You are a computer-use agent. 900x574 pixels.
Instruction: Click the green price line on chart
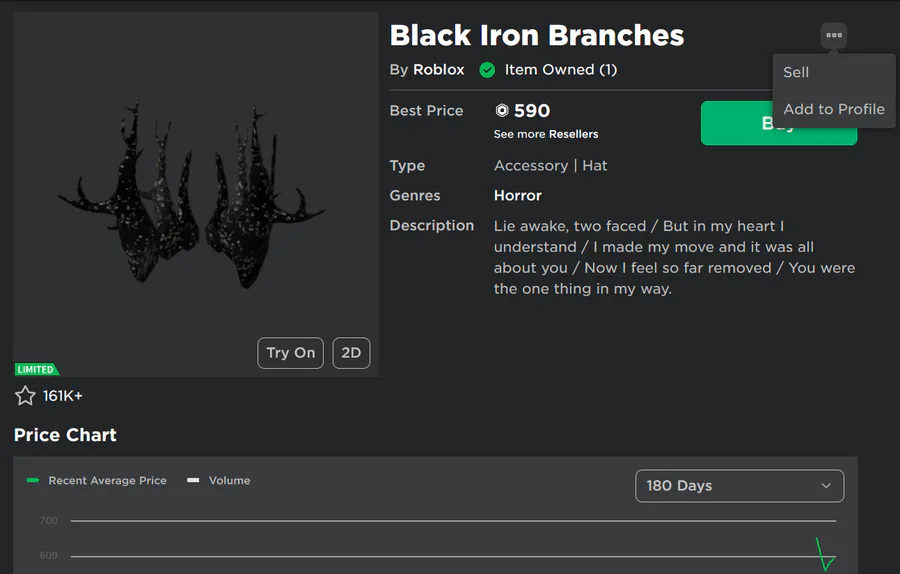tap(825, 554)
